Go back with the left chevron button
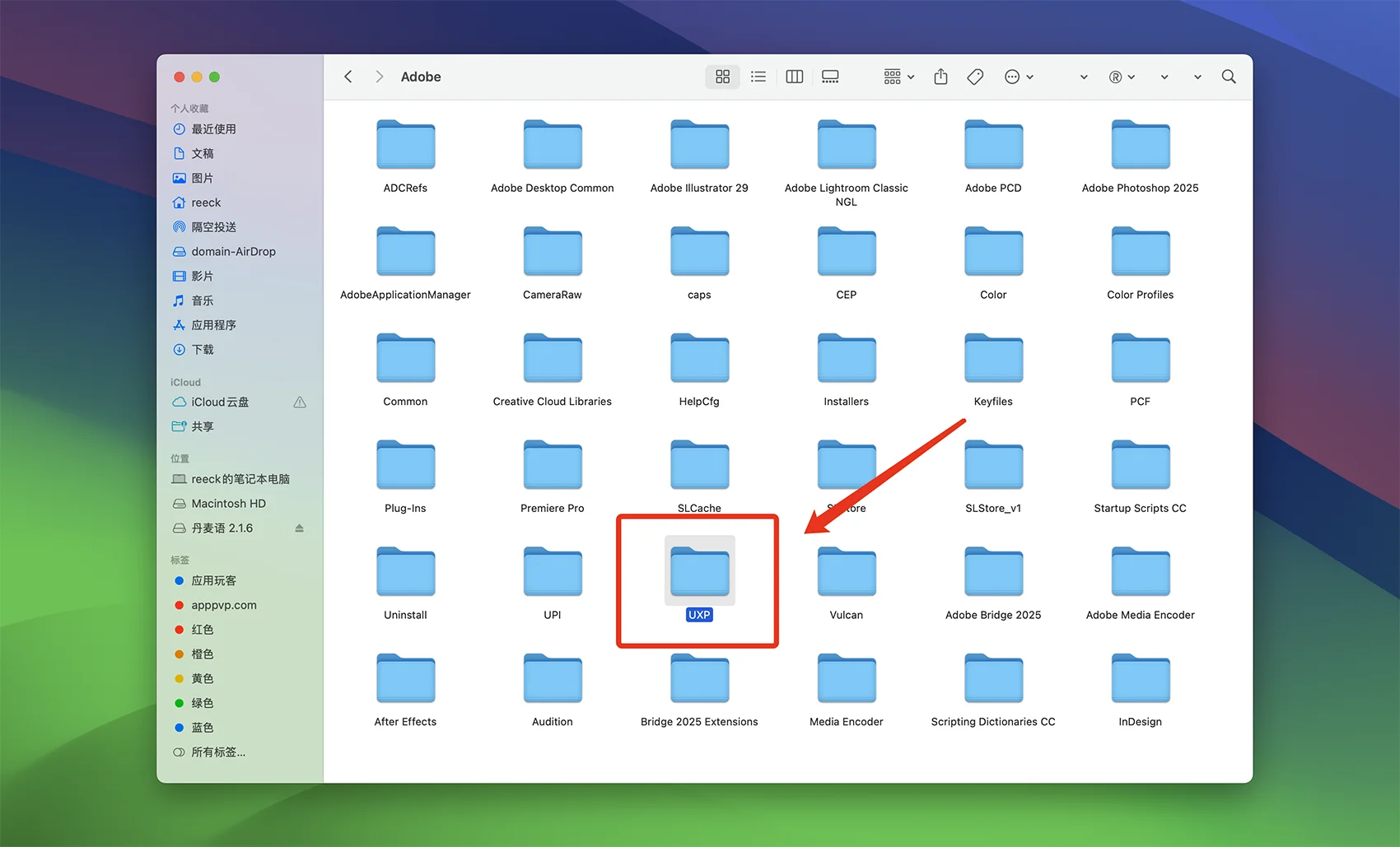The image size is (1400, 847). pyautogui.click(x=348, y=77)
